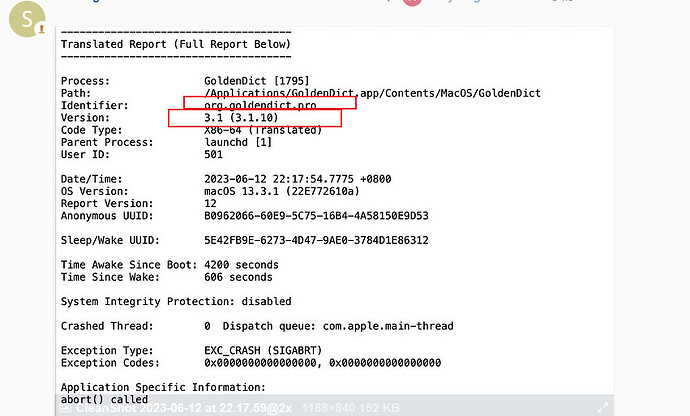Click the "Version:" label
The height and width of the screenshot is (416, 690).
(x=85, y=118)
